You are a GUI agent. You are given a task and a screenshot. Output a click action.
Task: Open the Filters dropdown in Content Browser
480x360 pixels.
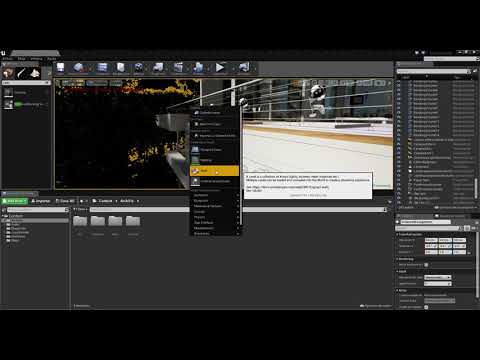tap(81, 209)
